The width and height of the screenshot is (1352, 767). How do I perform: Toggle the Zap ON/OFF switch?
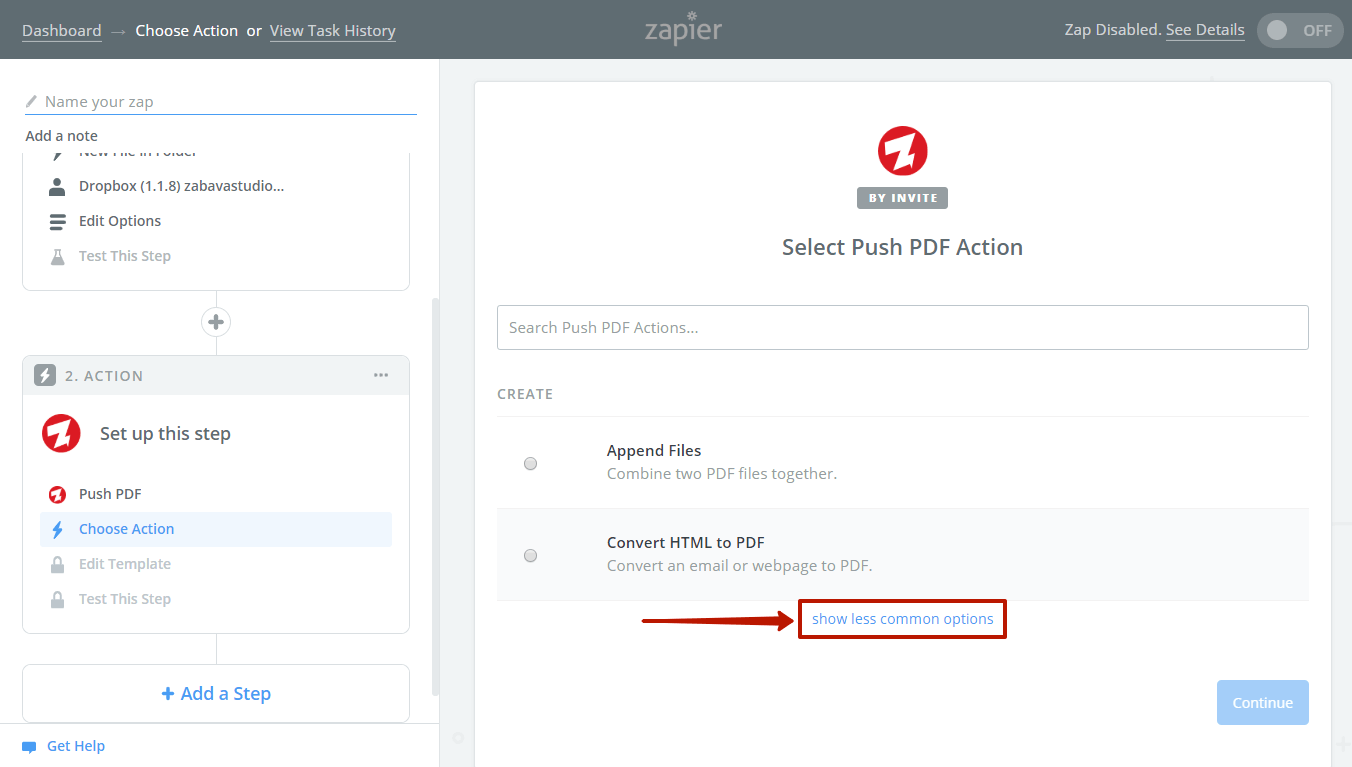(x=1299, y=30)
